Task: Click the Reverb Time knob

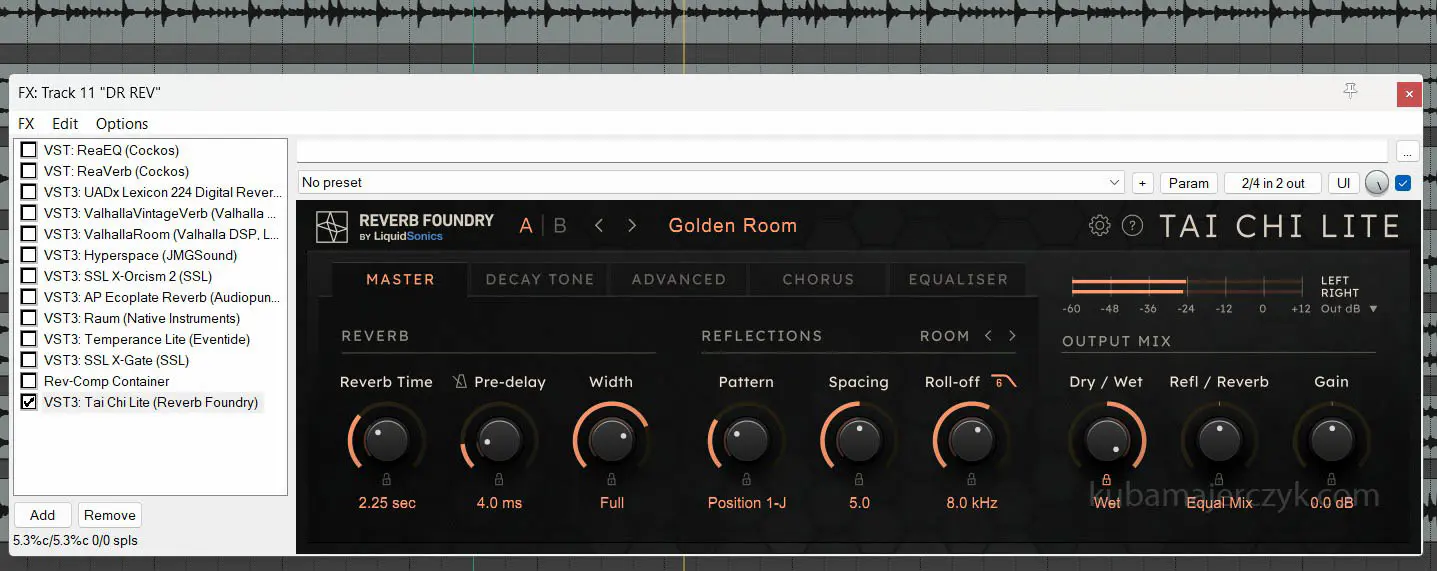Action: click(x=387, y=439)
